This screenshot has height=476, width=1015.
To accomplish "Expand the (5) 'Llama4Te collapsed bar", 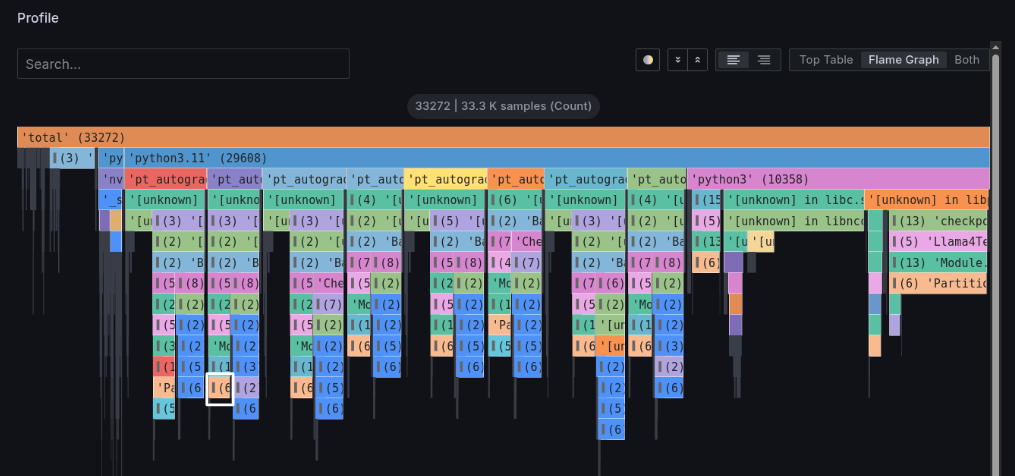I will tap(938, 241).
